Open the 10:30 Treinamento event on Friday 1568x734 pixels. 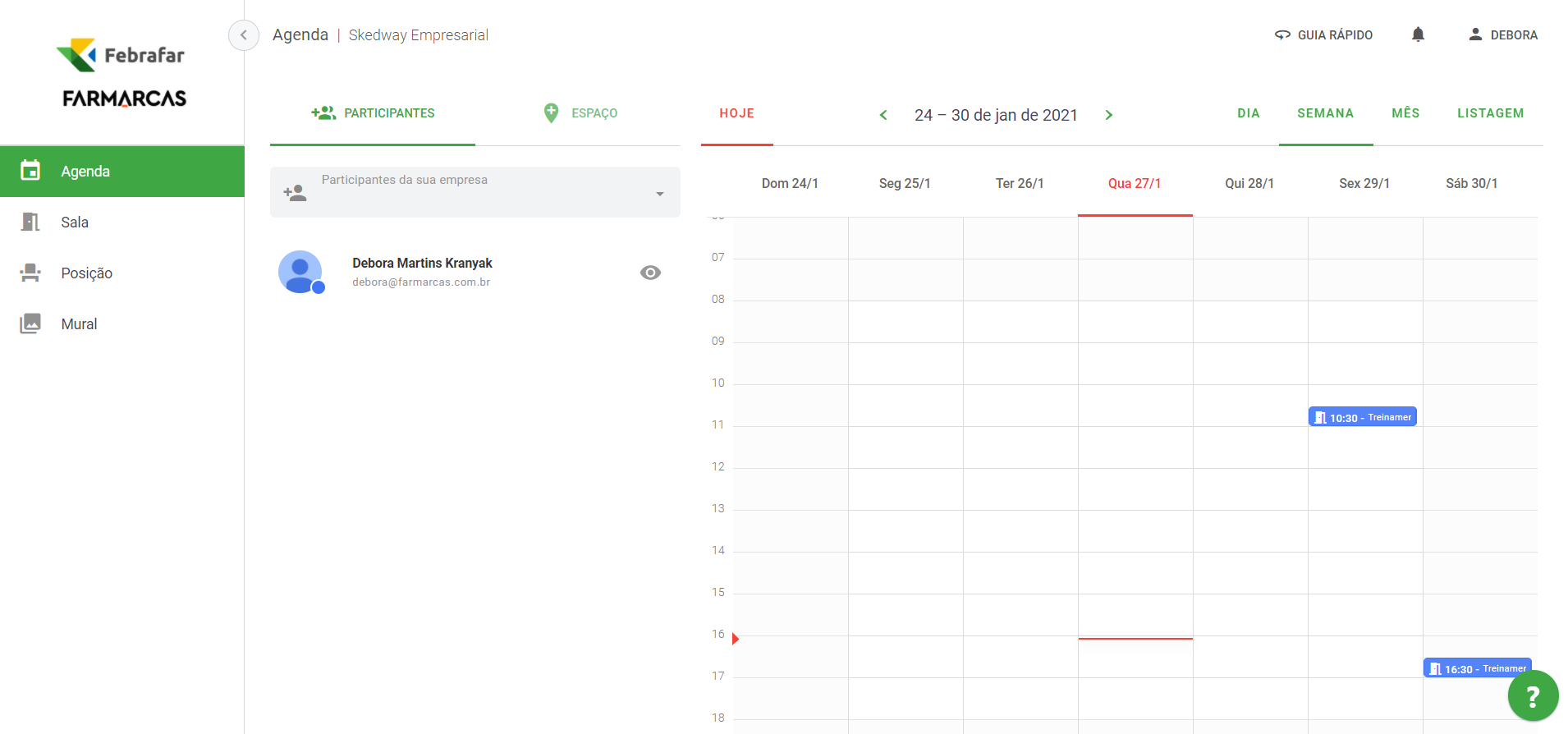pos(1362,417)
